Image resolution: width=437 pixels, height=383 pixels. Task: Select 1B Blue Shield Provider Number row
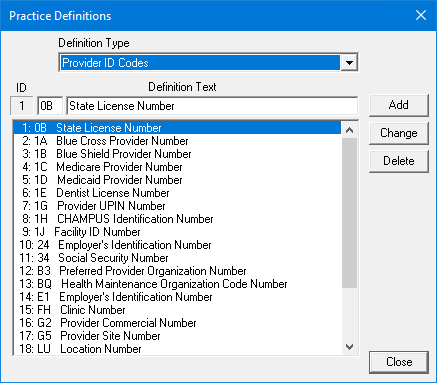click(177, 154)
